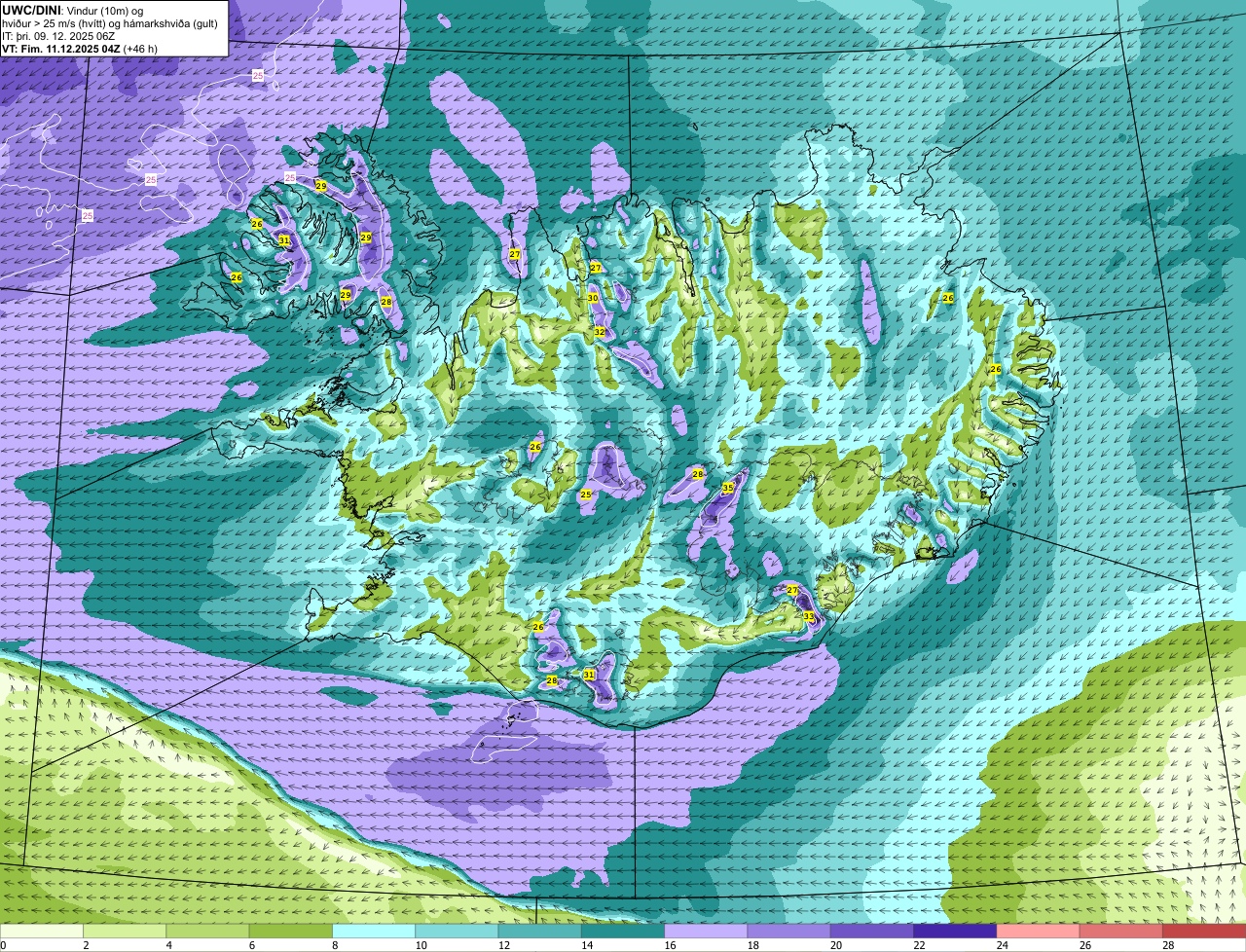Select colour bar swatch between 20 and 22
The height and width of the screenshot is (952, 1246).
coord(872,931)
